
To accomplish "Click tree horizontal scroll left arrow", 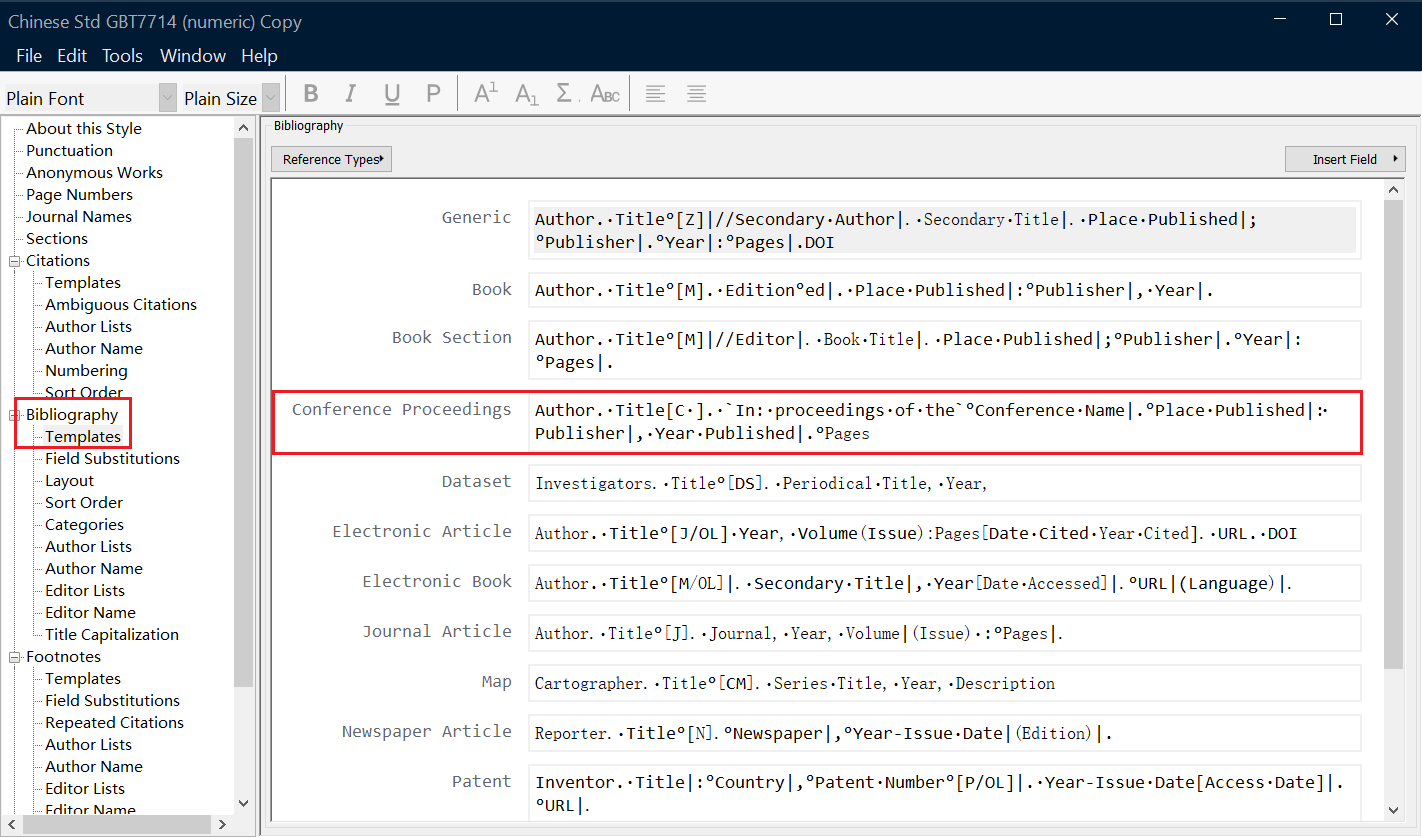I will [x=12, y=825].
